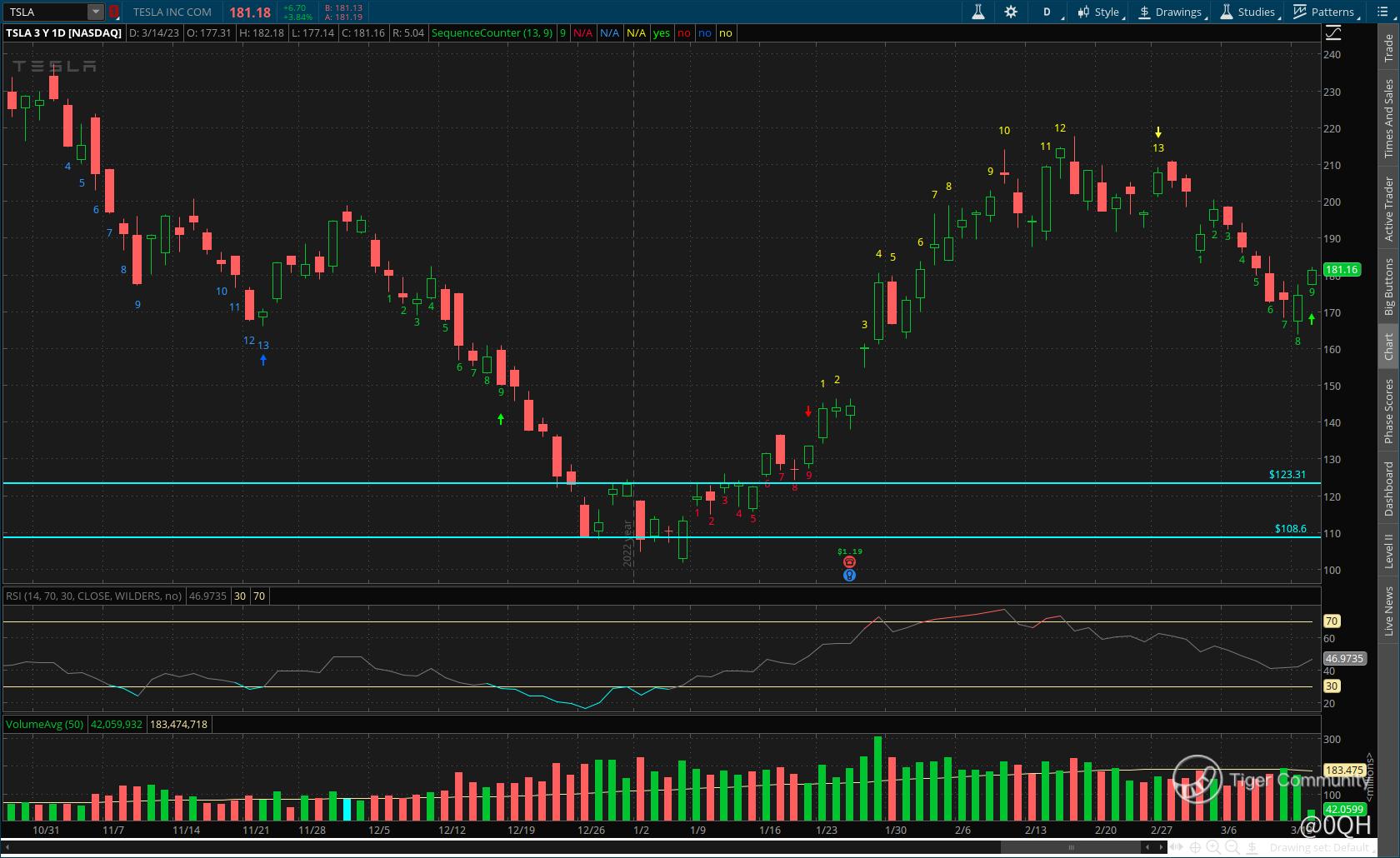Open the Dashboard side tab
Viewport: 1400px width, 858px height.
pos(1388,488)
